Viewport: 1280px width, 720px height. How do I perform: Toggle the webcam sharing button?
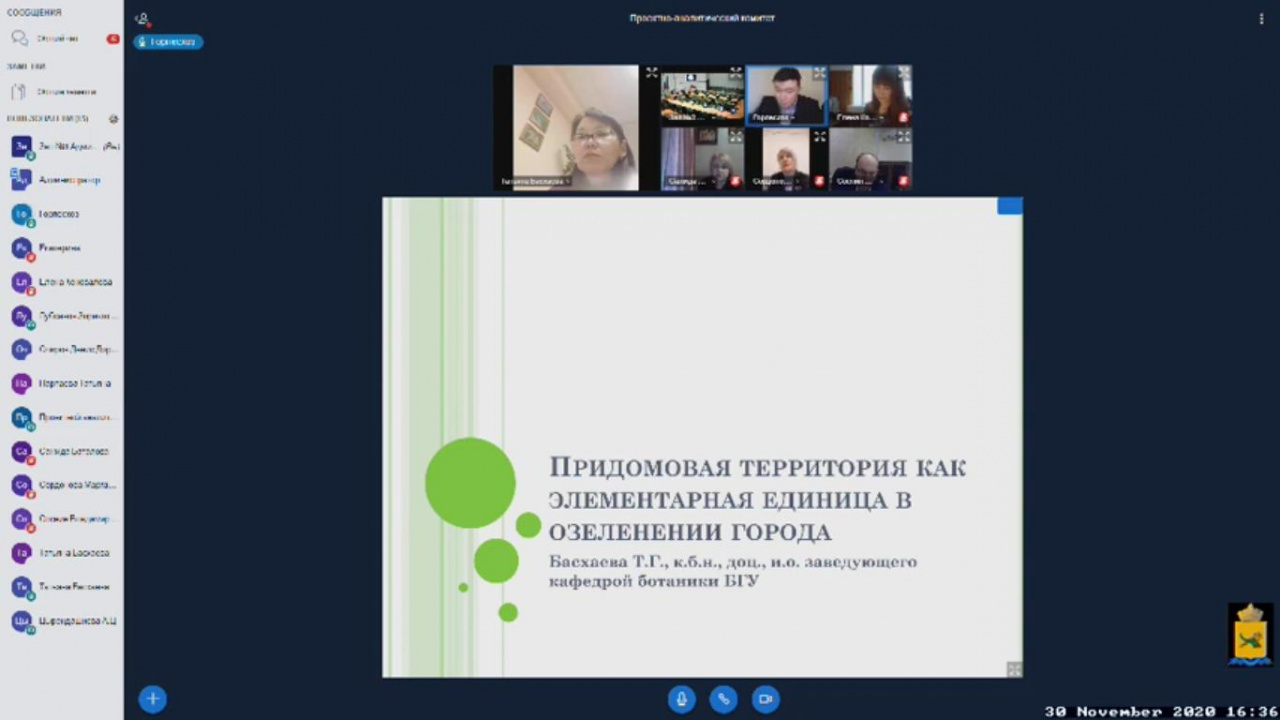point(766,699)
